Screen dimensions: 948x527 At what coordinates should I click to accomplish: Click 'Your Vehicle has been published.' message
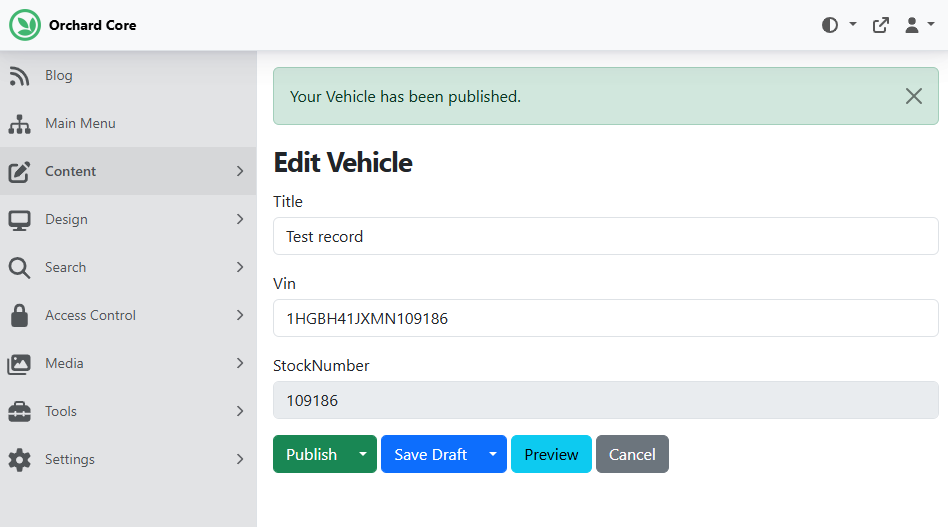405,97
